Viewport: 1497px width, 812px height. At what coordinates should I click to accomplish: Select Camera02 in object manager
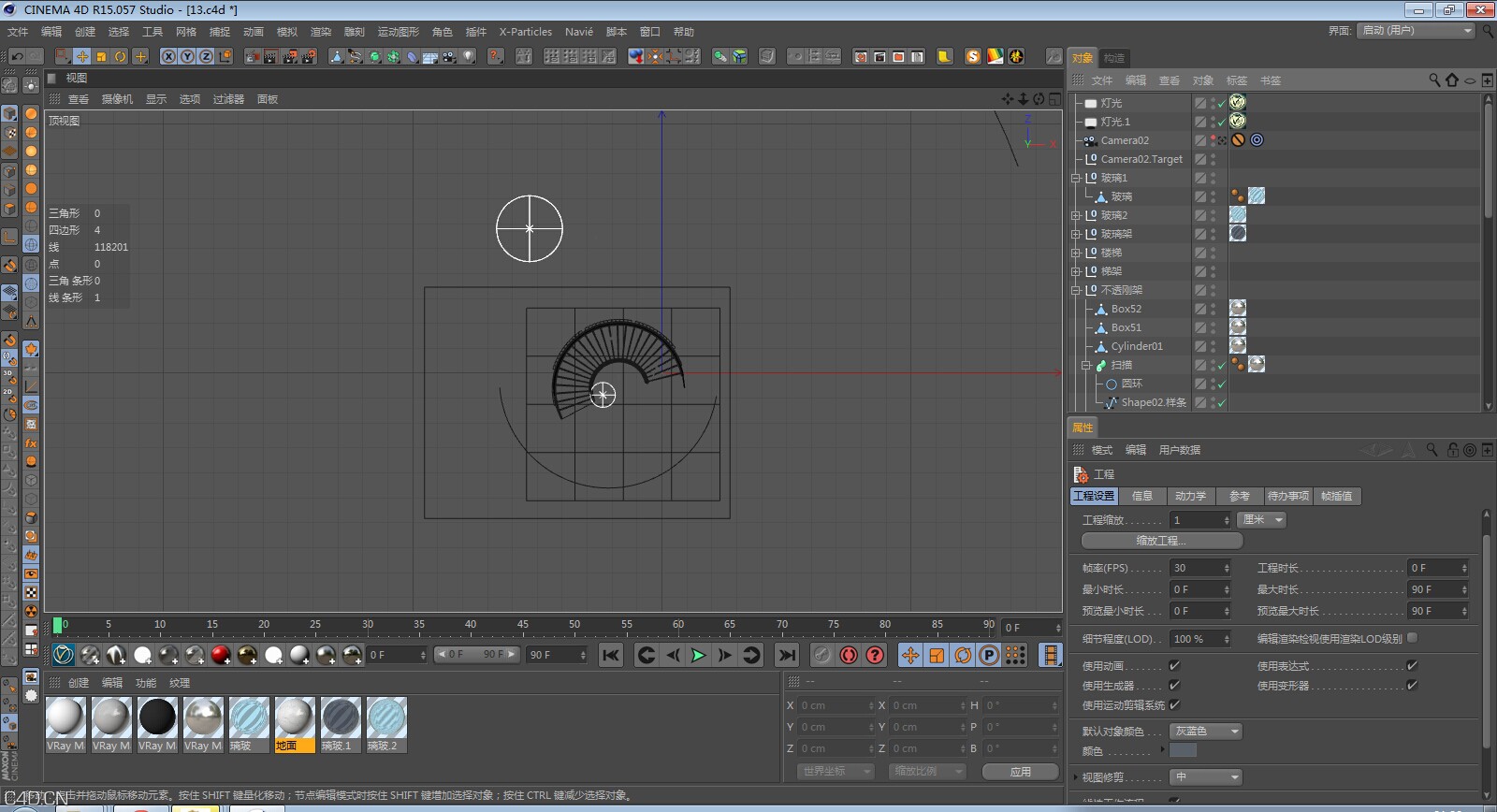[1125, 140]
